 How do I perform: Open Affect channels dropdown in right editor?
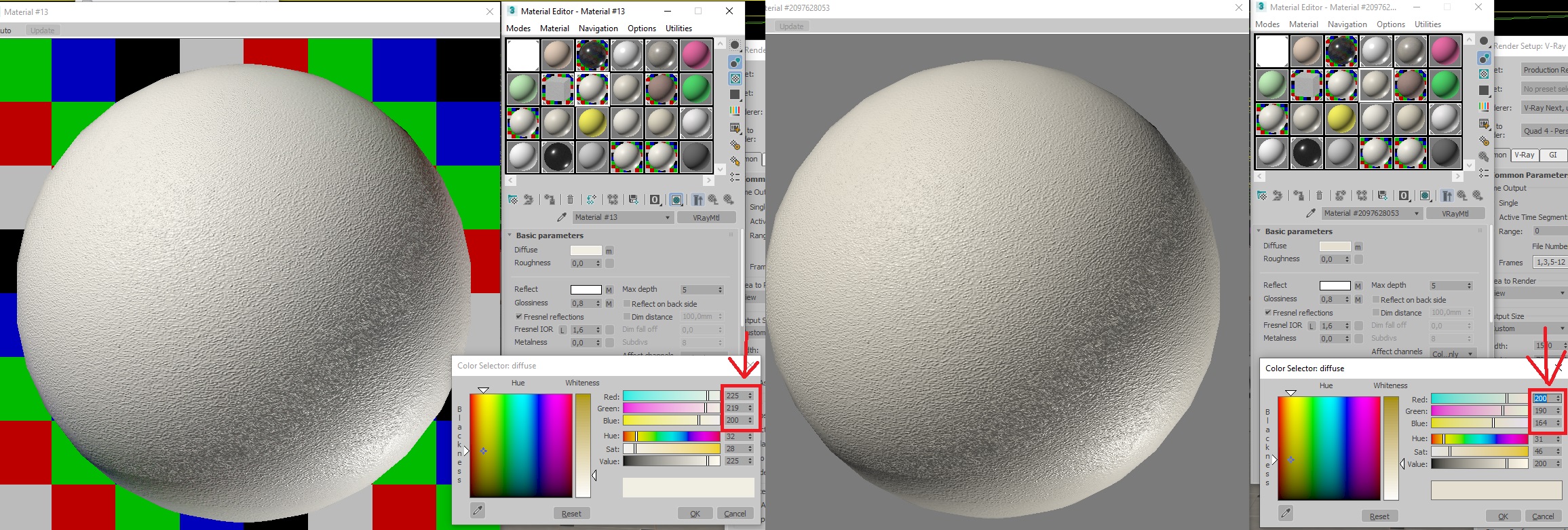1452,353
